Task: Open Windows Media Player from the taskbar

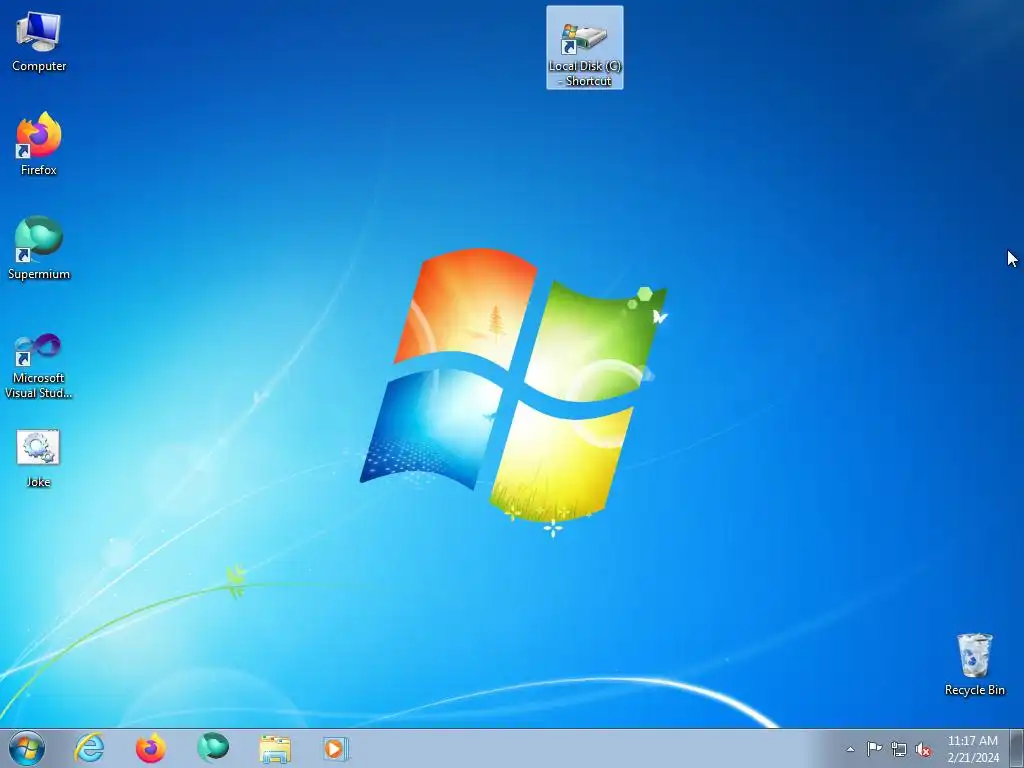Action: [336, 748]
